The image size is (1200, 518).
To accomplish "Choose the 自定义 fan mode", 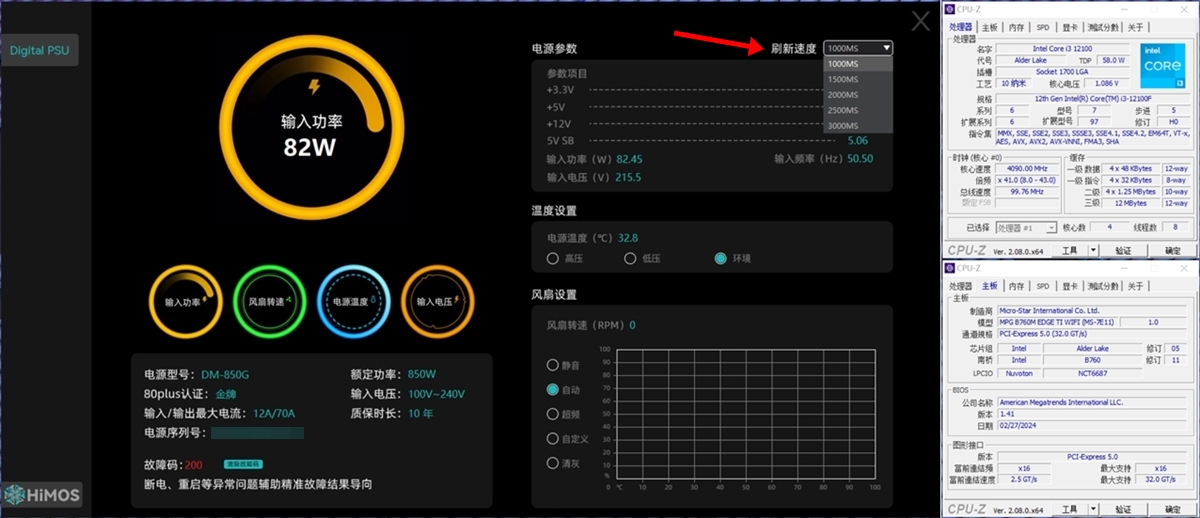I will pyautogui.click(x=552, y=438).
